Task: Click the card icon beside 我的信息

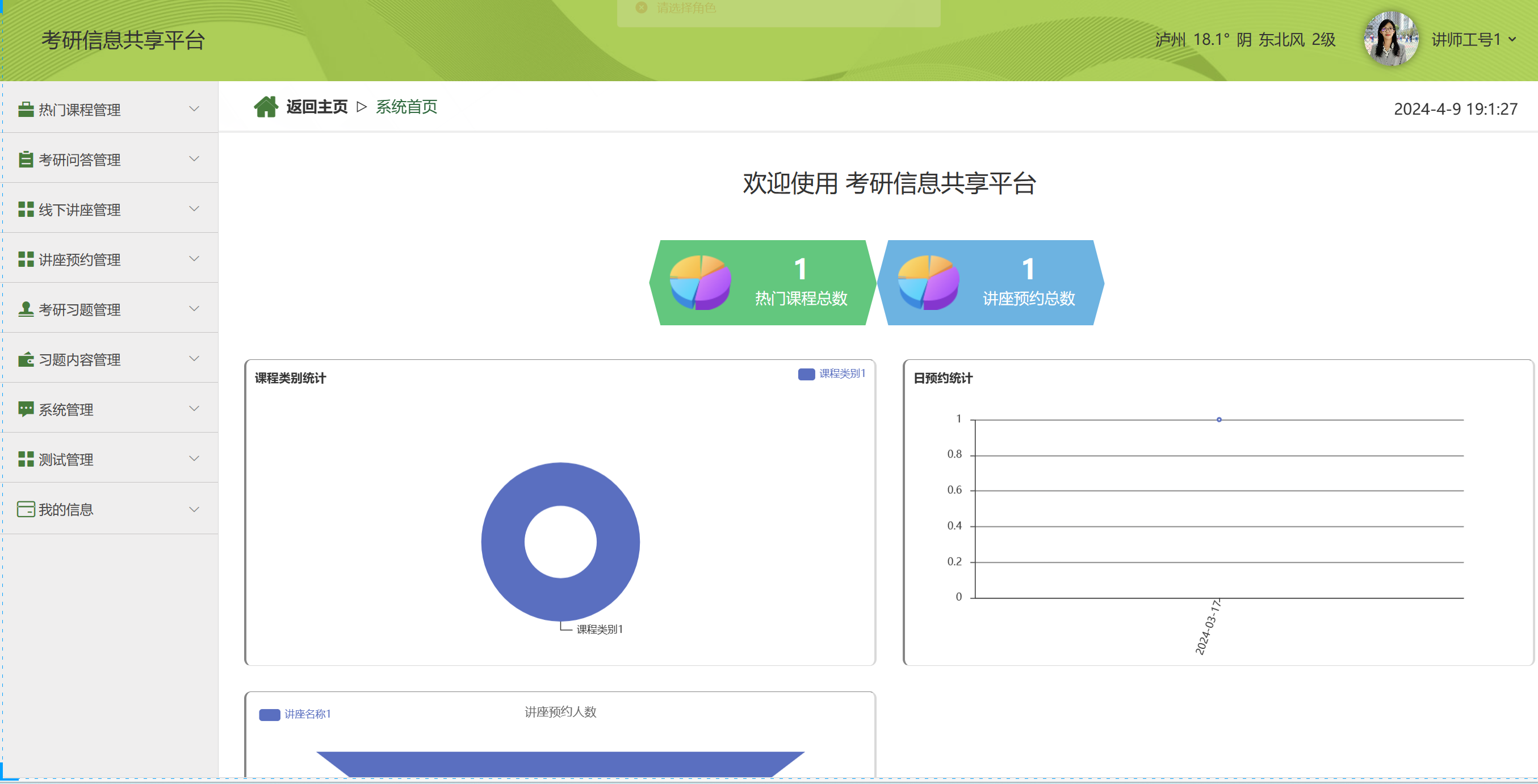Action: (26, 509)
